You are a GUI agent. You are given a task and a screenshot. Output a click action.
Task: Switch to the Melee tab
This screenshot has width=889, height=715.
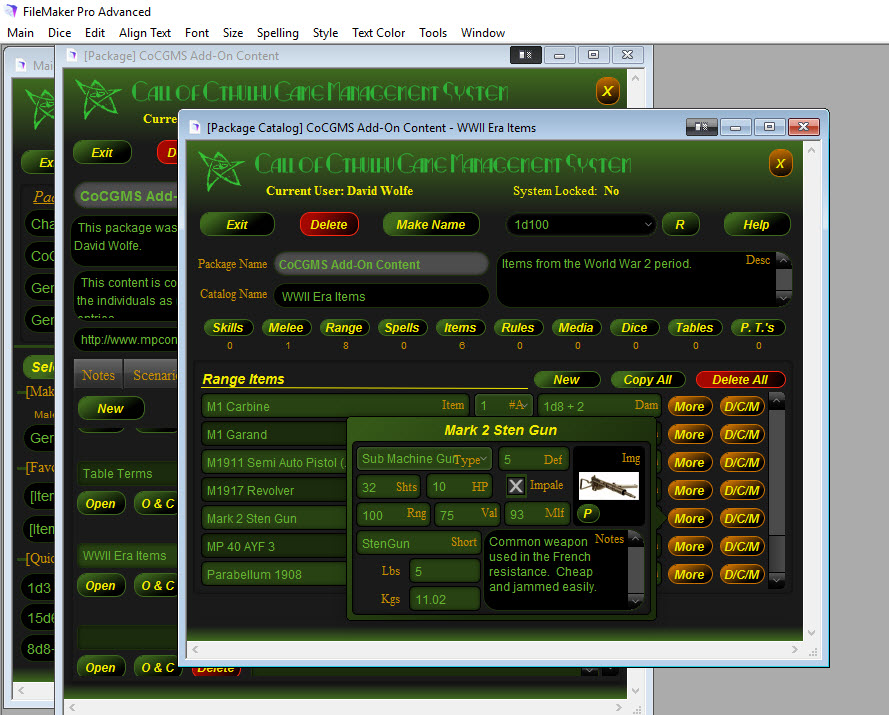tap(286, 328)
